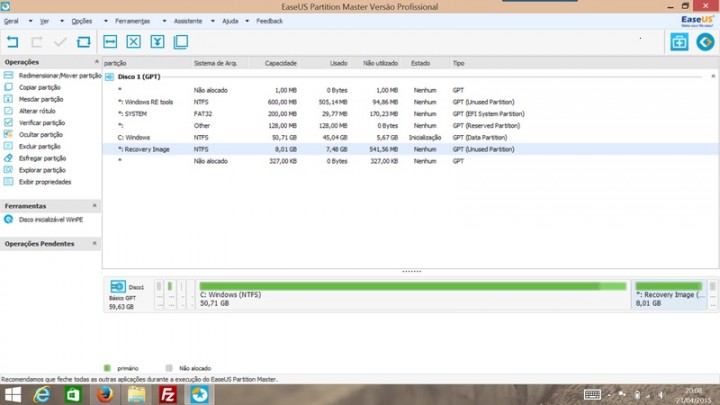Open the Windows Start button
Viewport: 720px width, 405px height.
point(12,395)
